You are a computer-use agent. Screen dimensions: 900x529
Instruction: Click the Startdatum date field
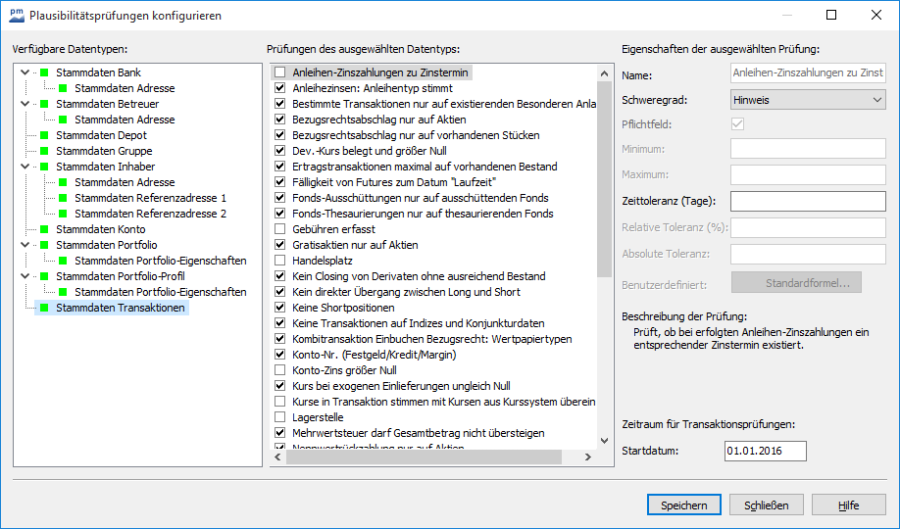pos(765,451)
